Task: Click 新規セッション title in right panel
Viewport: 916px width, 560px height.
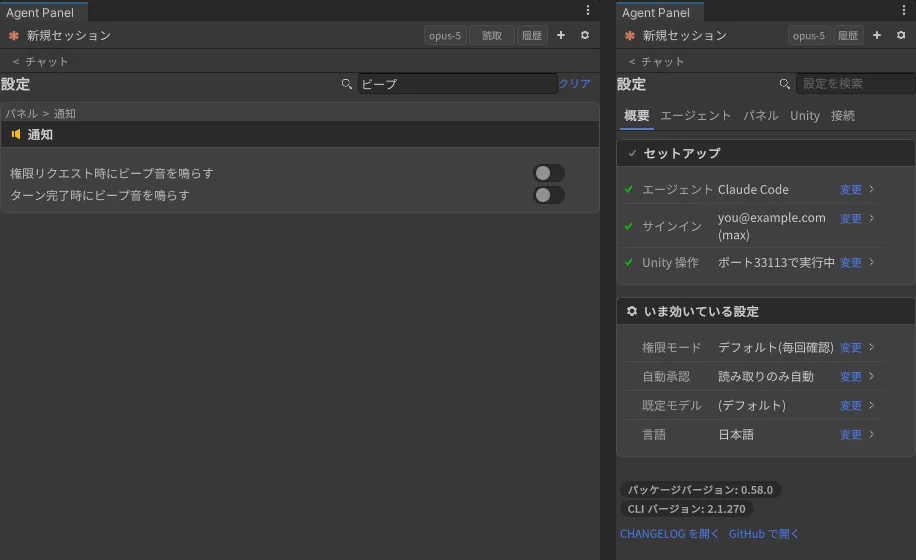Action: click(685, 36)
